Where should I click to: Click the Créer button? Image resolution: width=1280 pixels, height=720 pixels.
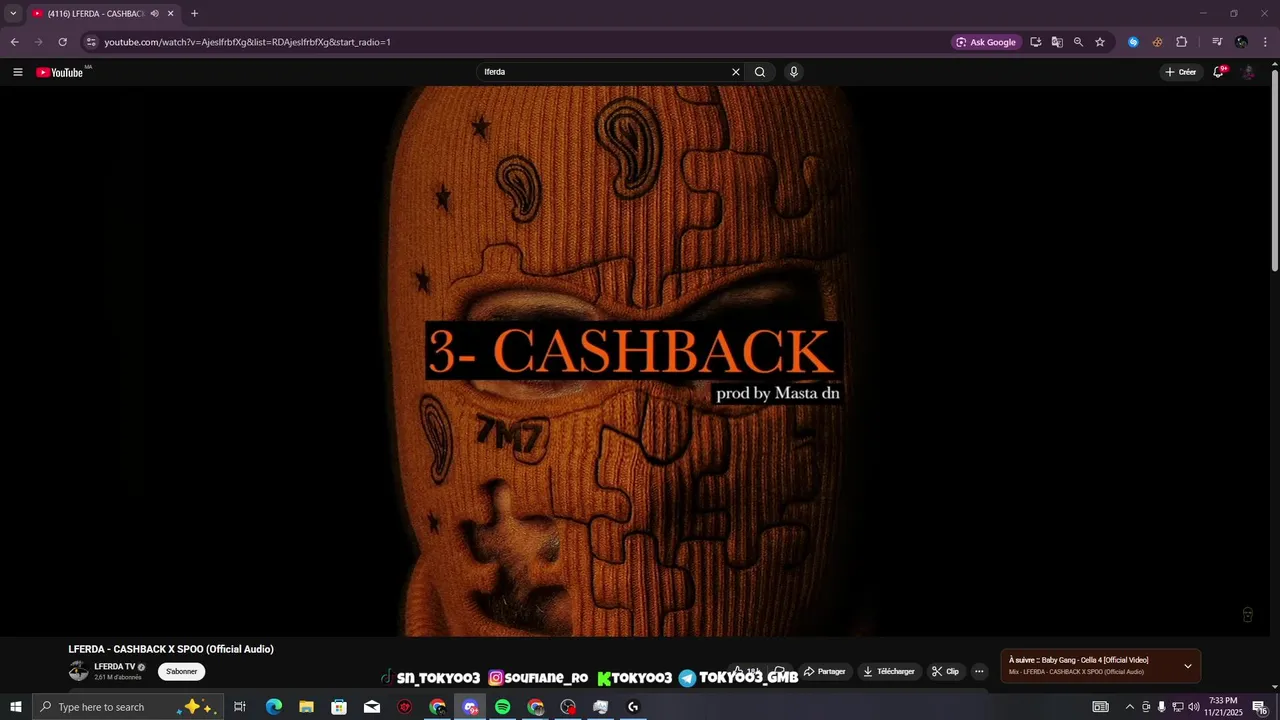pyautogui.click(x=1180, y=72)
